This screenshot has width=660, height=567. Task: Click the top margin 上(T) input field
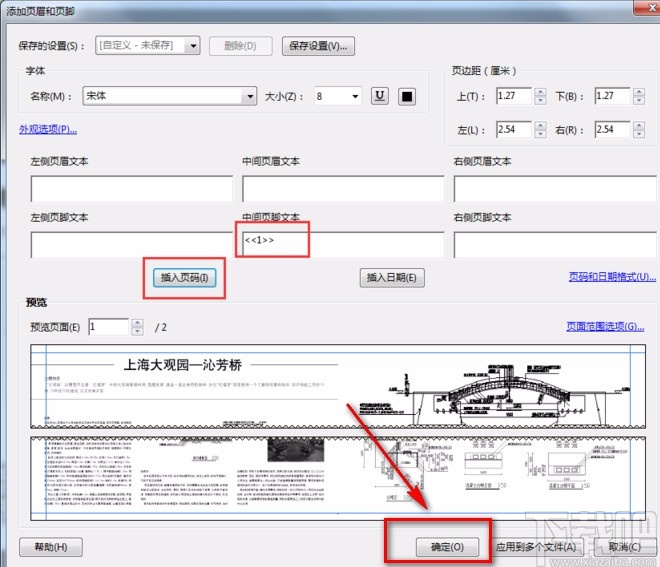click(x=514, y=96)
